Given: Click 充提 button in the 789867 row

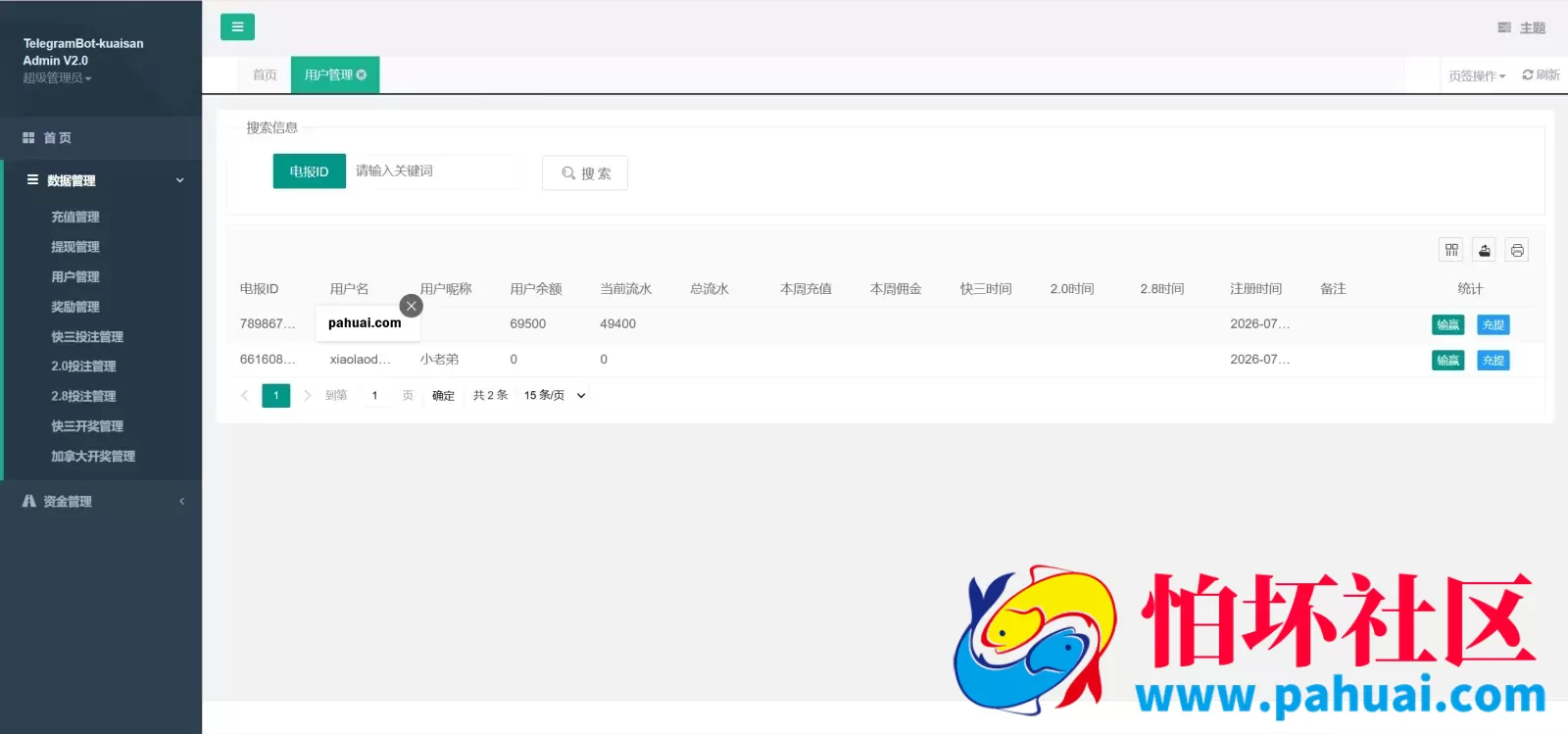Looking at the screenshot, I should (1493, 324).
